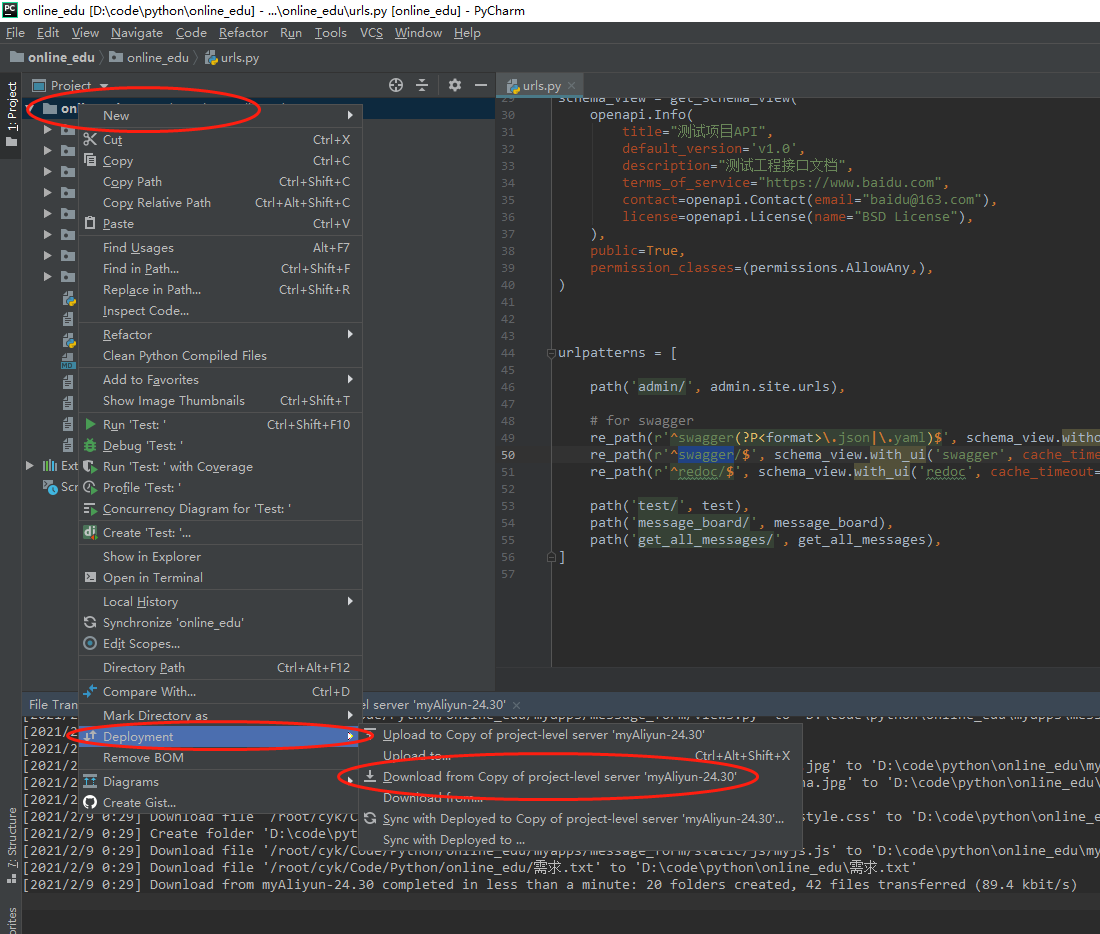The height and width of the screenshot is (934, 1100).
Task: Open the Refactor menu in menu bar
Action: 243,33
